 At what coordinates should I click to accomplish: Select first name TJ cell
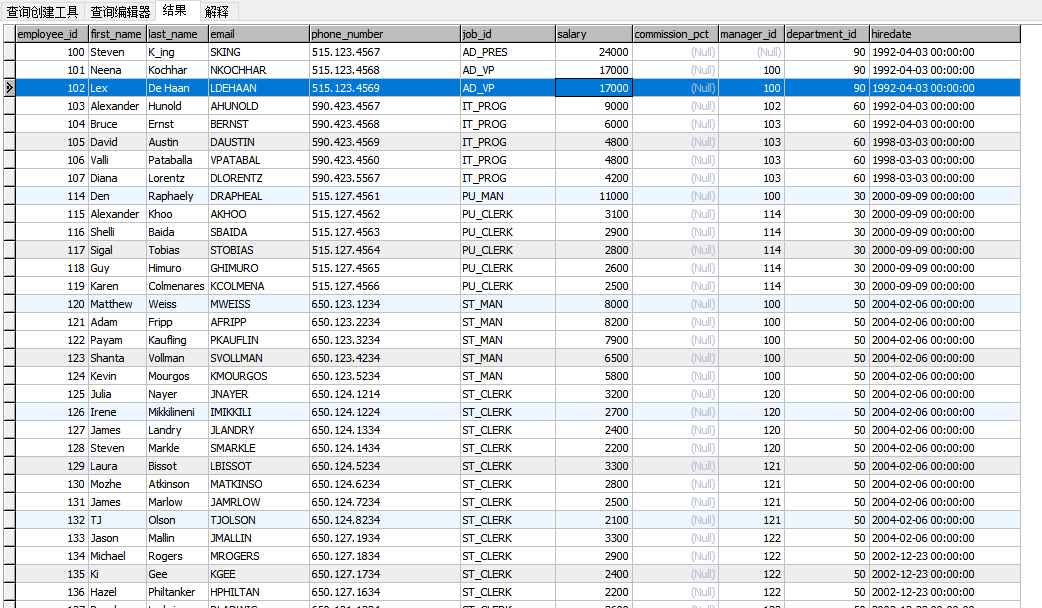[x=117, y=519]
